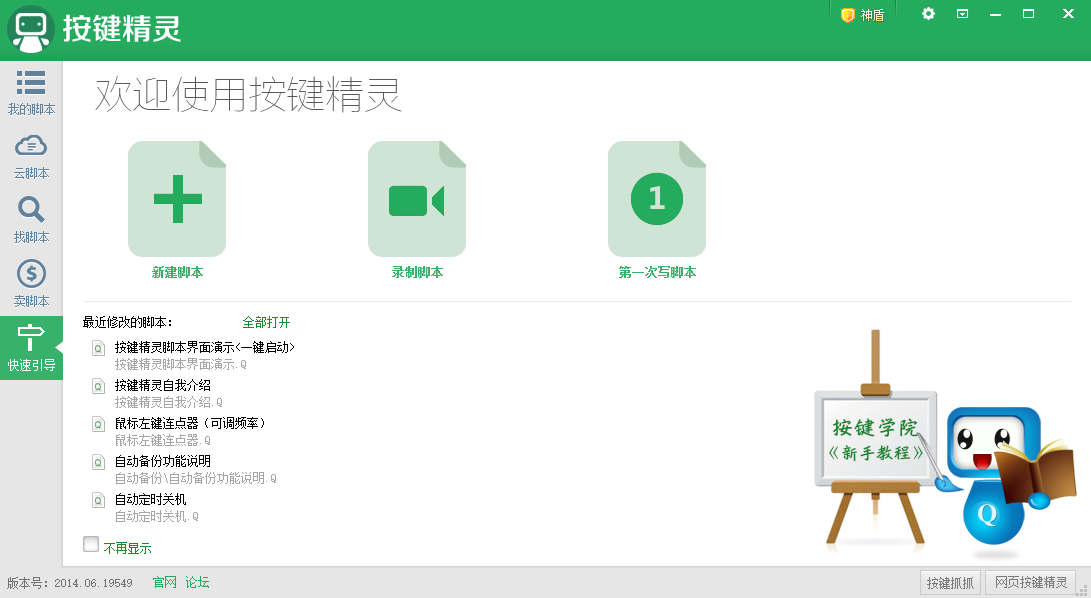The height and width of the screenshot is (598, 1091).
Task: Check the 不再显示 checkbox
Action: click(91, 545)
